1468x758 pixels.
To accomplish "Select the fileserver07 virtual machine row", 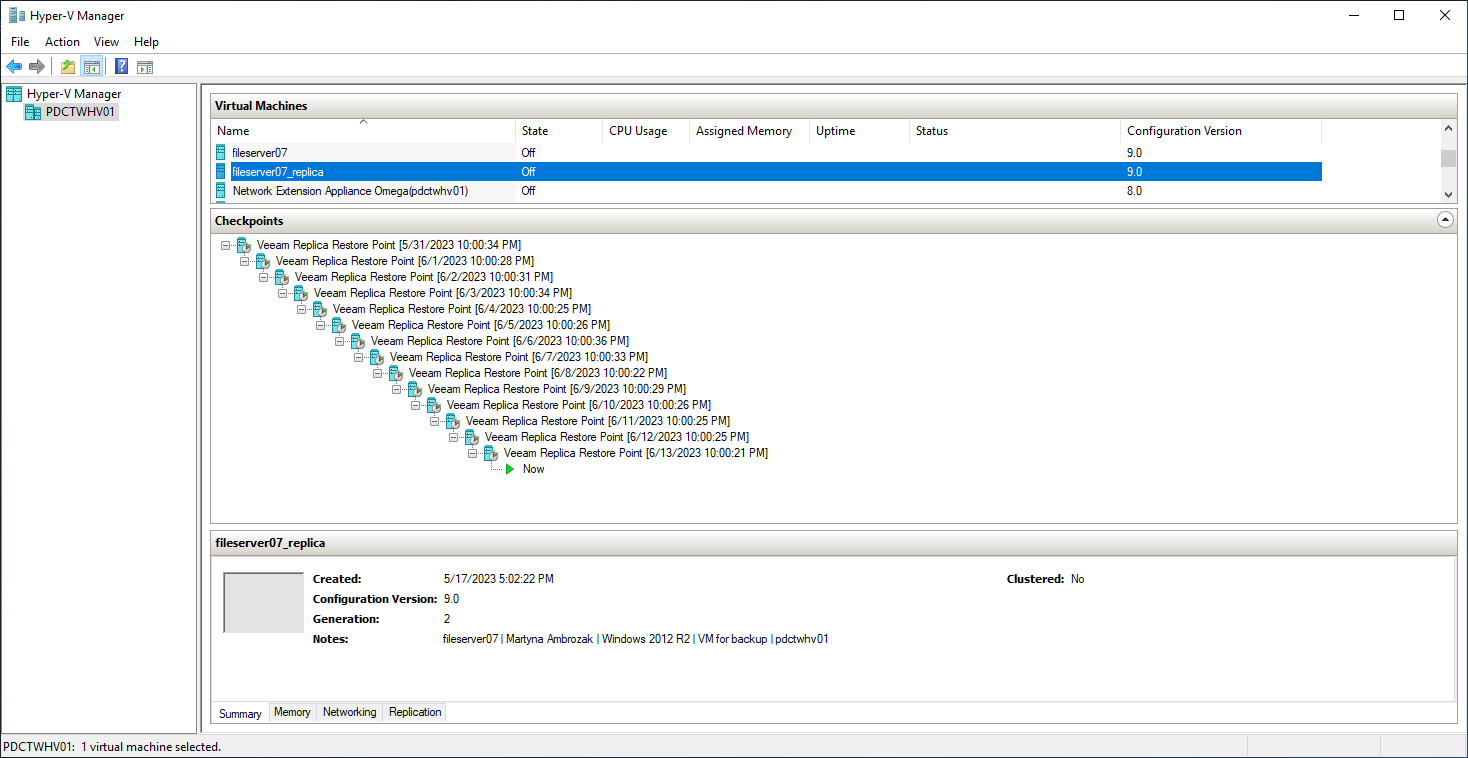I will [x=767, y=153].
